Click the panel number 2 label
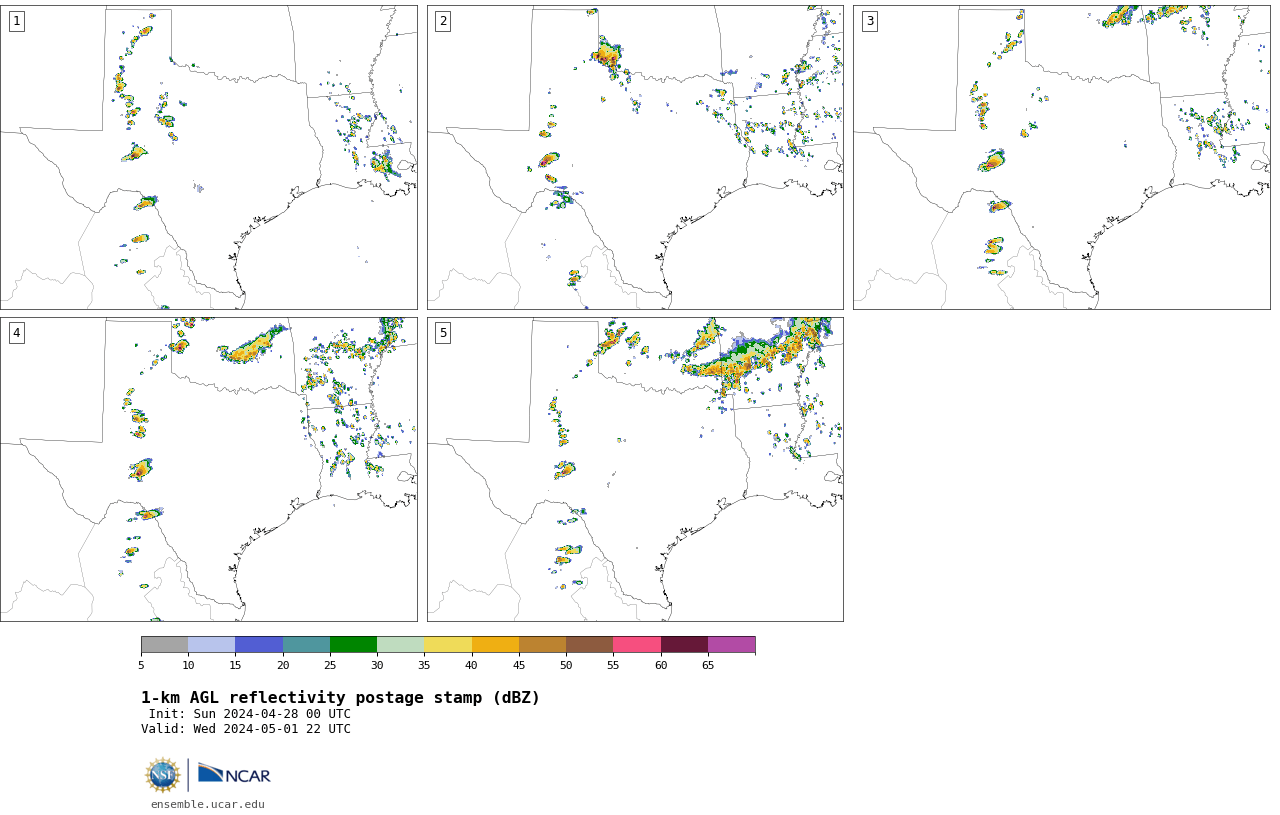Screen dimensions: 1280x815 point(443,21)
